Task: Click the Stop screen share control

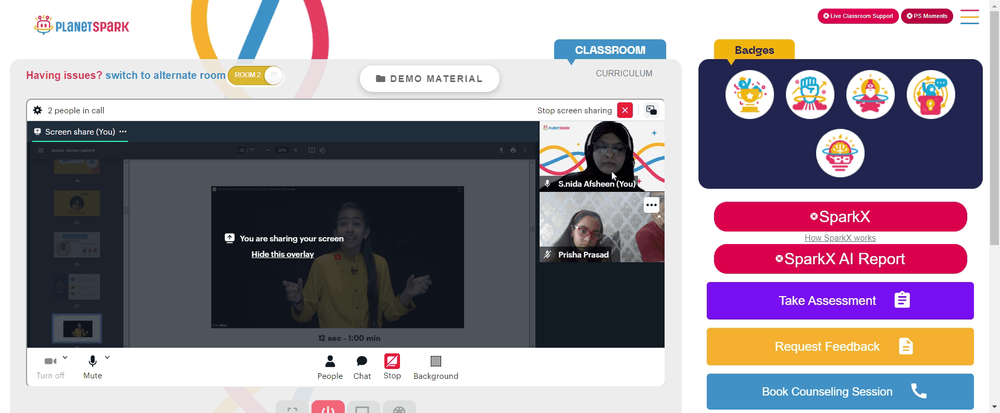Action: [x=392, y=367]
